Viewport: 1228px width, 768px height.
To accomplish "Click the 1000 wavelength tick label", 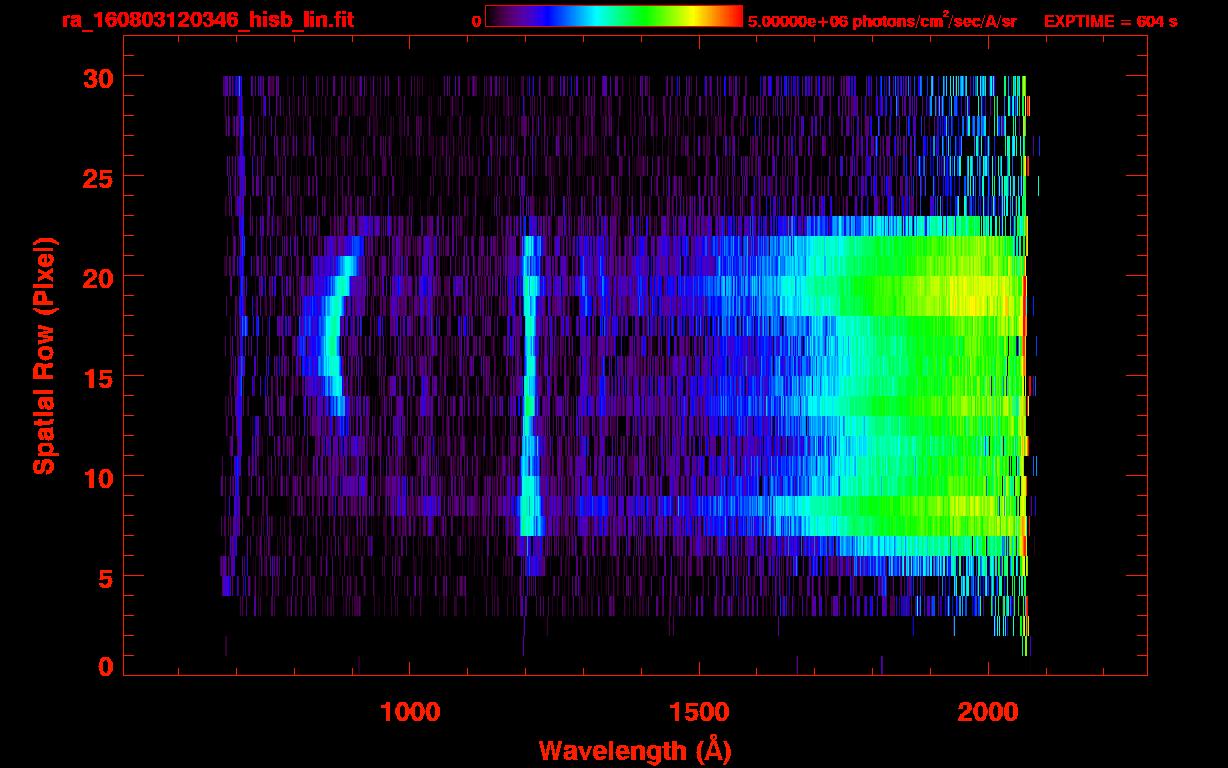I will 410,711.
